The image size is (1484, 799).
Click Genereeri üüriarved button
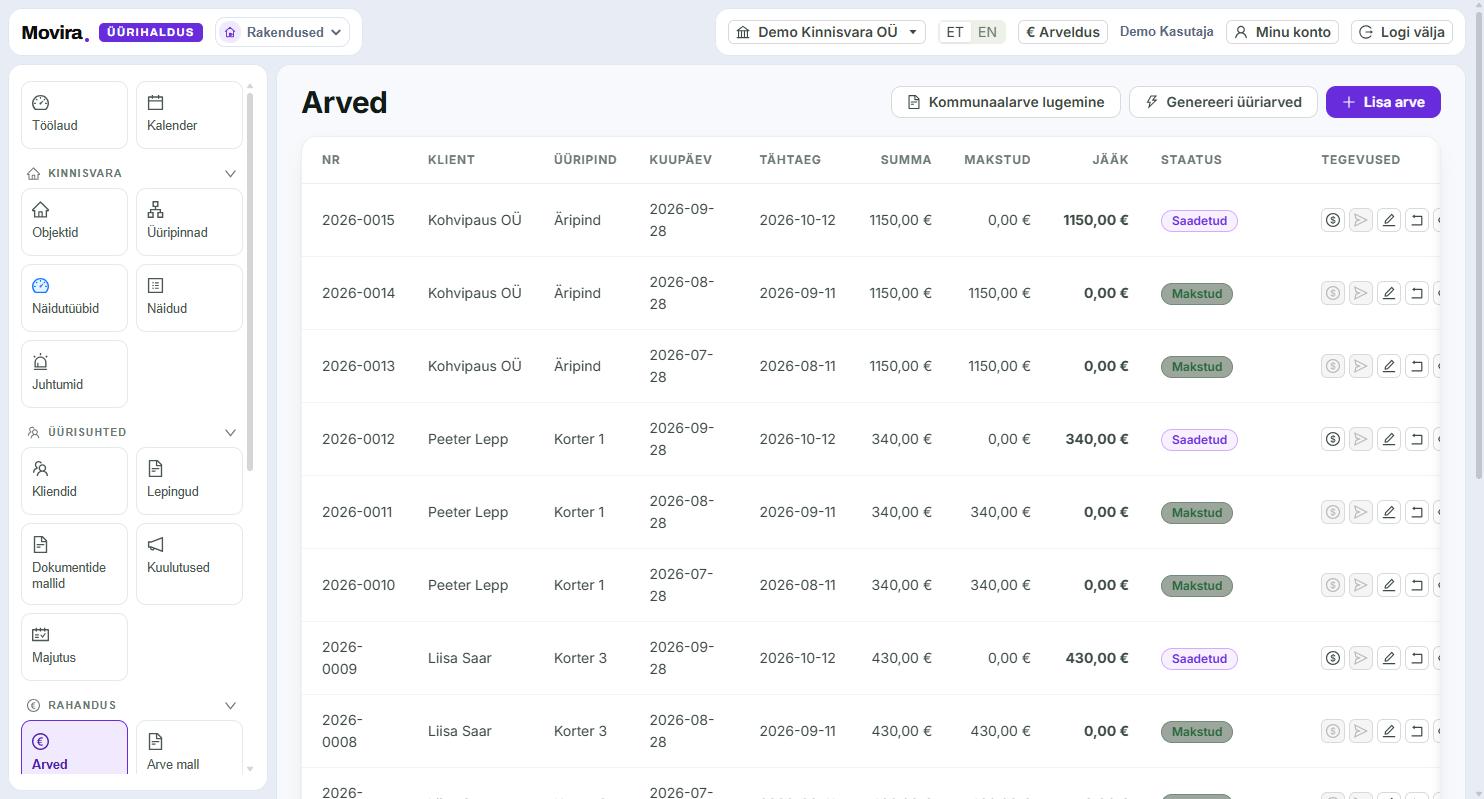[x=1223, y=102]
